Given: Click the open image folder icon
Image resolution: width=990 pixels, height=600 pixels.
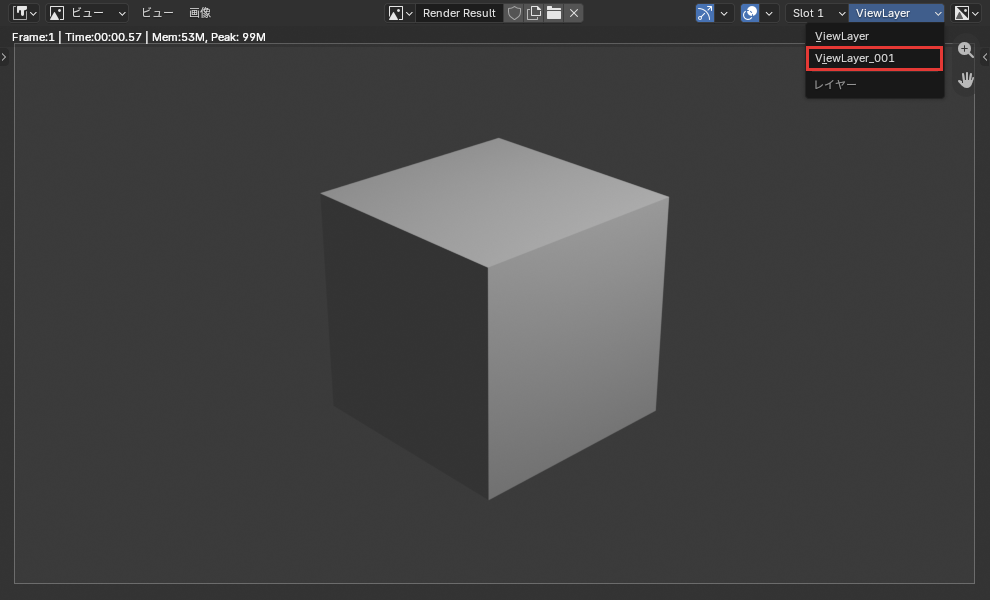Looking at the screenshot, I should pos(554,13).
